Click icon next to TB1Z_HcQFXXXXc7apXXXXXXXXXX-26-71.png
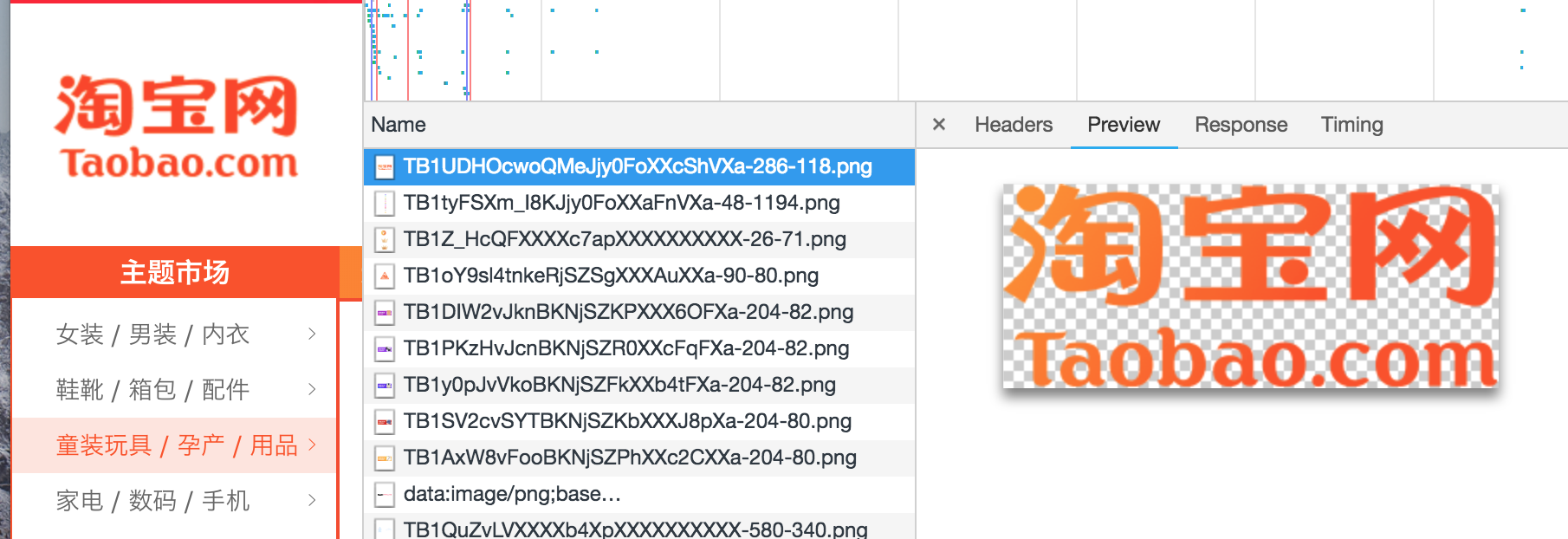The width and height of the screenshot is (1568, 539). pyautogui.click(x=384, y=240)
